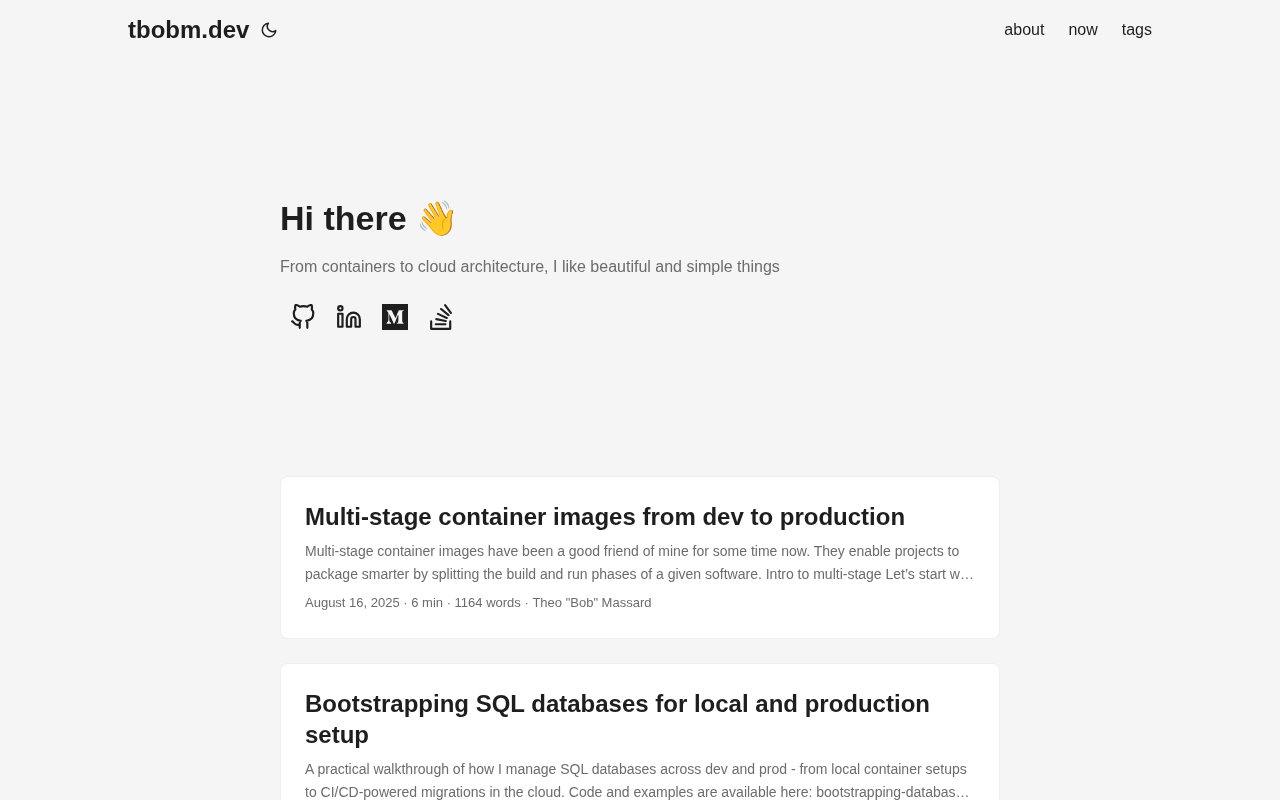The width and height of the screenshot is (1280, 800).
Task: Open the now page
Action: [x=1083, y=30]
